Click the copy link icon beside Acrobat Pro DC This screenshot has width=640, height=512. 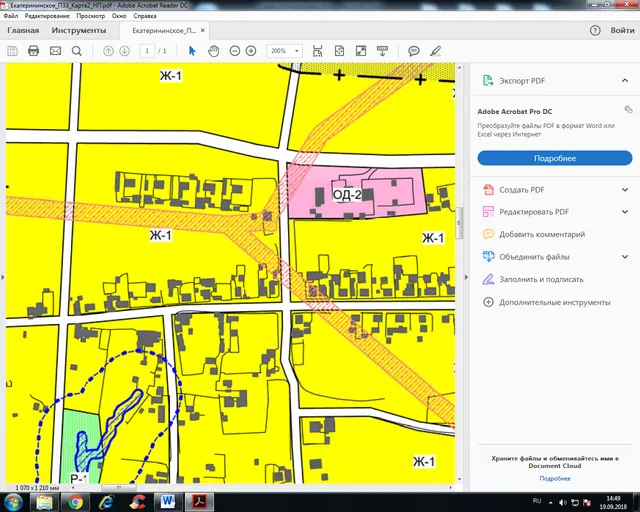[628, 109]
